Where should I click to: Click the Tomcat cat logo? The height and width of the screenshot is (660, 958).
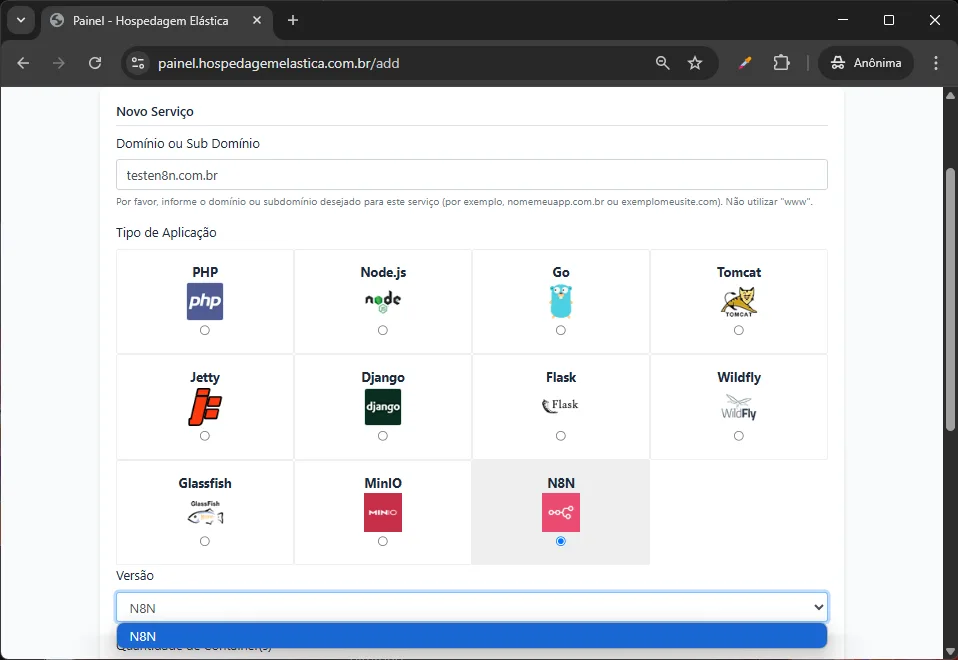coord(739,301)
